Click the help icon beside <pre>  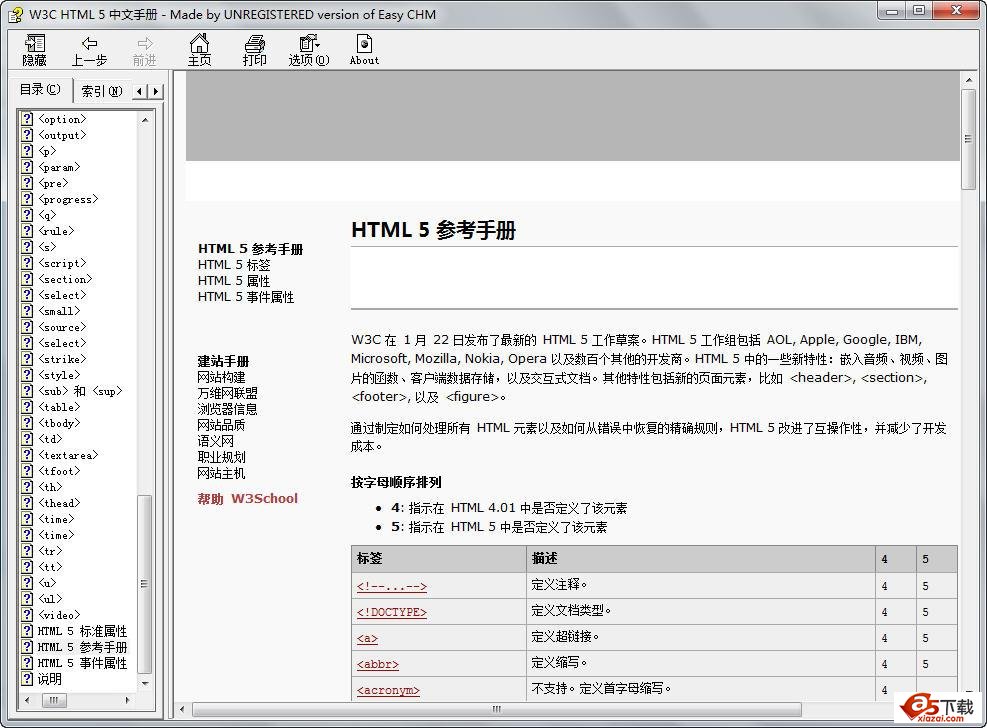point(27,183)
